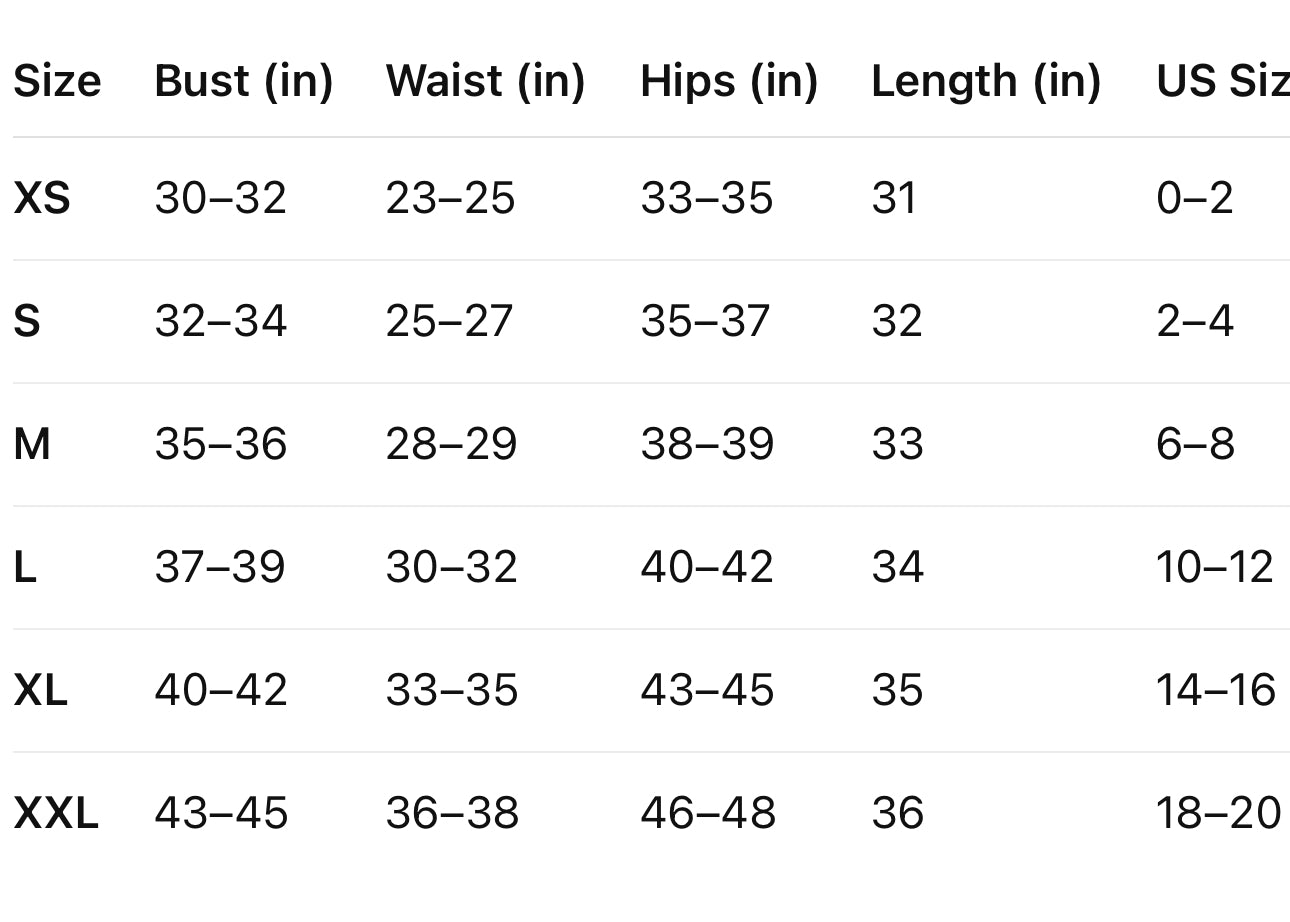Click the S size row label

click(27, 321)
